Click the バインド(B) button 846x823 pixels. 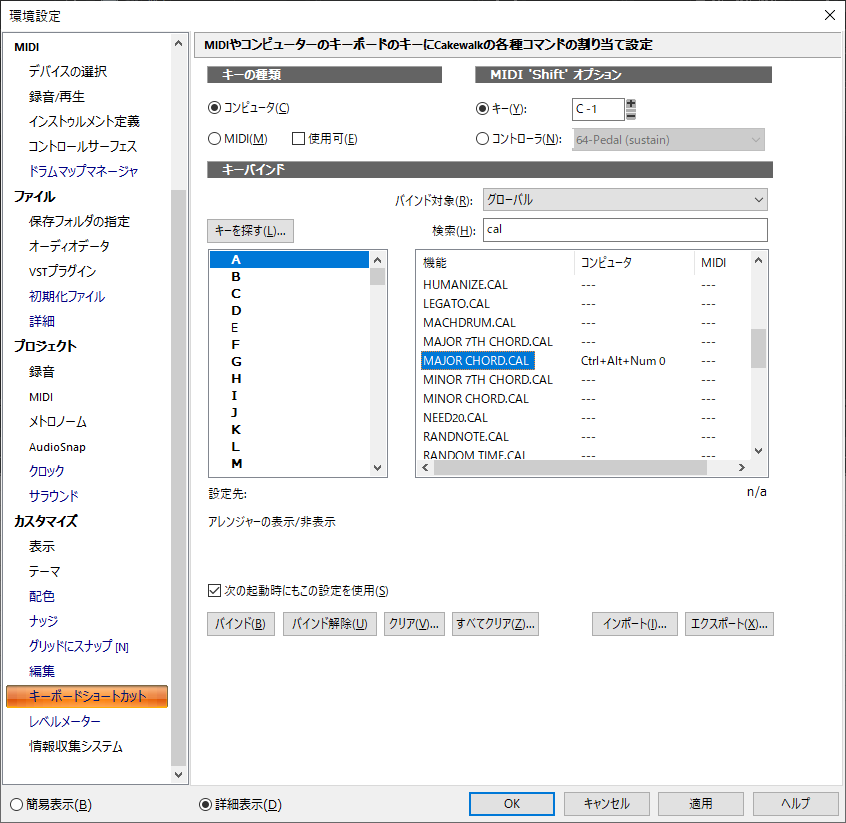241,624
